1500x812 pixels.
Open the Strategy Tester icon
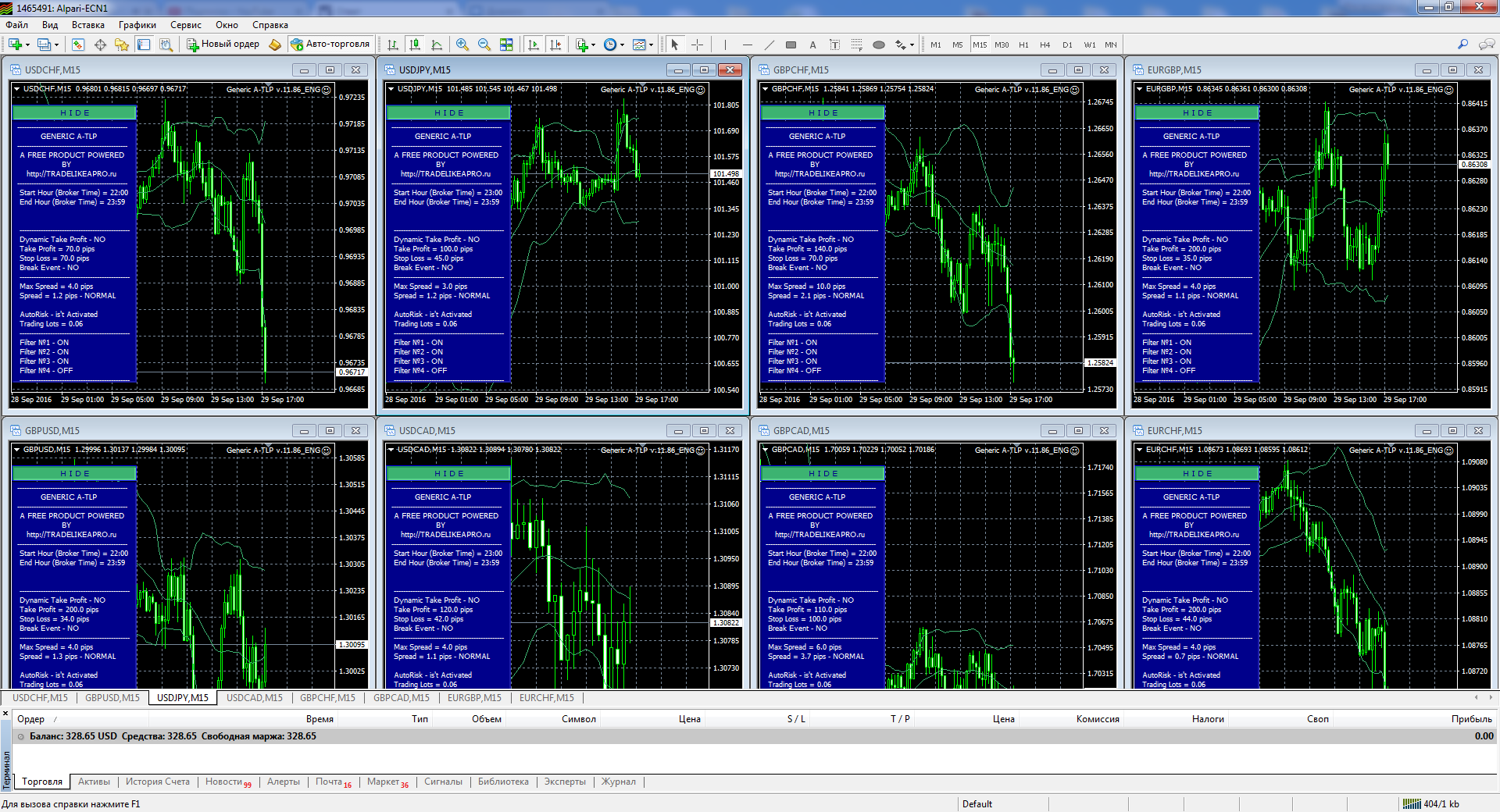coord(166,45)
